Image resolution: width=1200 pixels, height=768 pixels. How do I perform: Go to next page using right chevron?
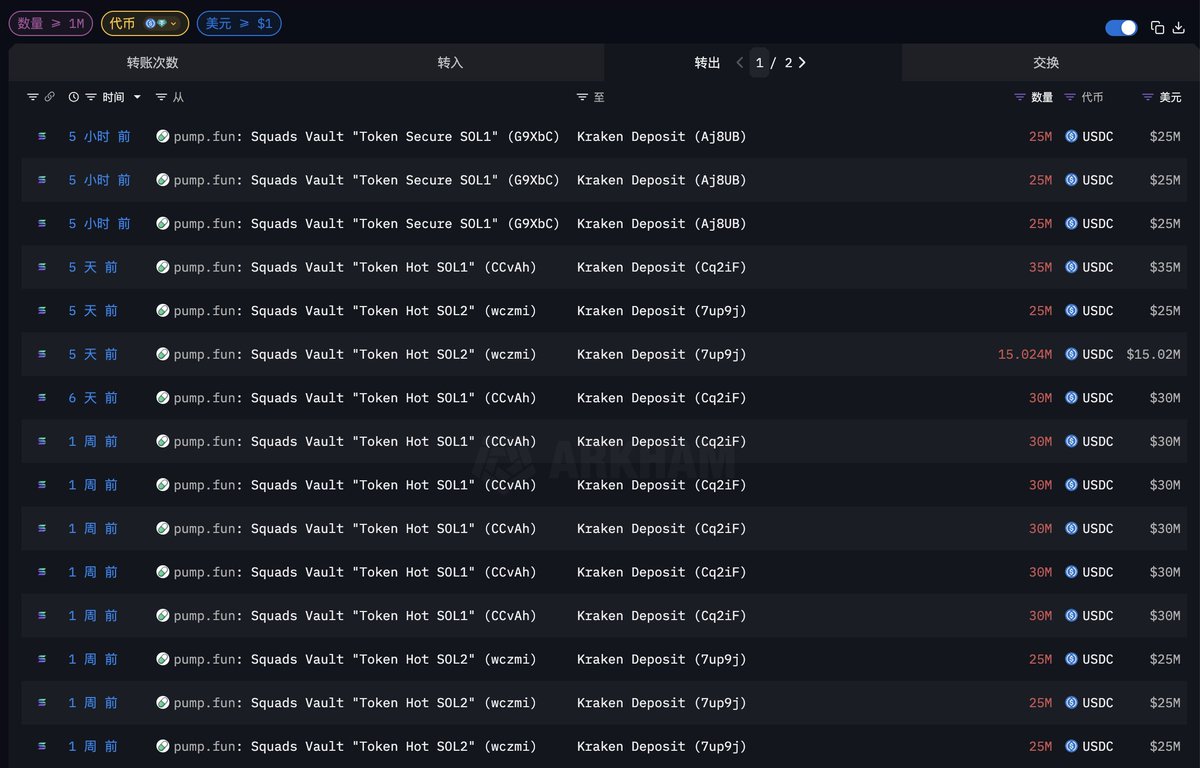pos(802,62)
